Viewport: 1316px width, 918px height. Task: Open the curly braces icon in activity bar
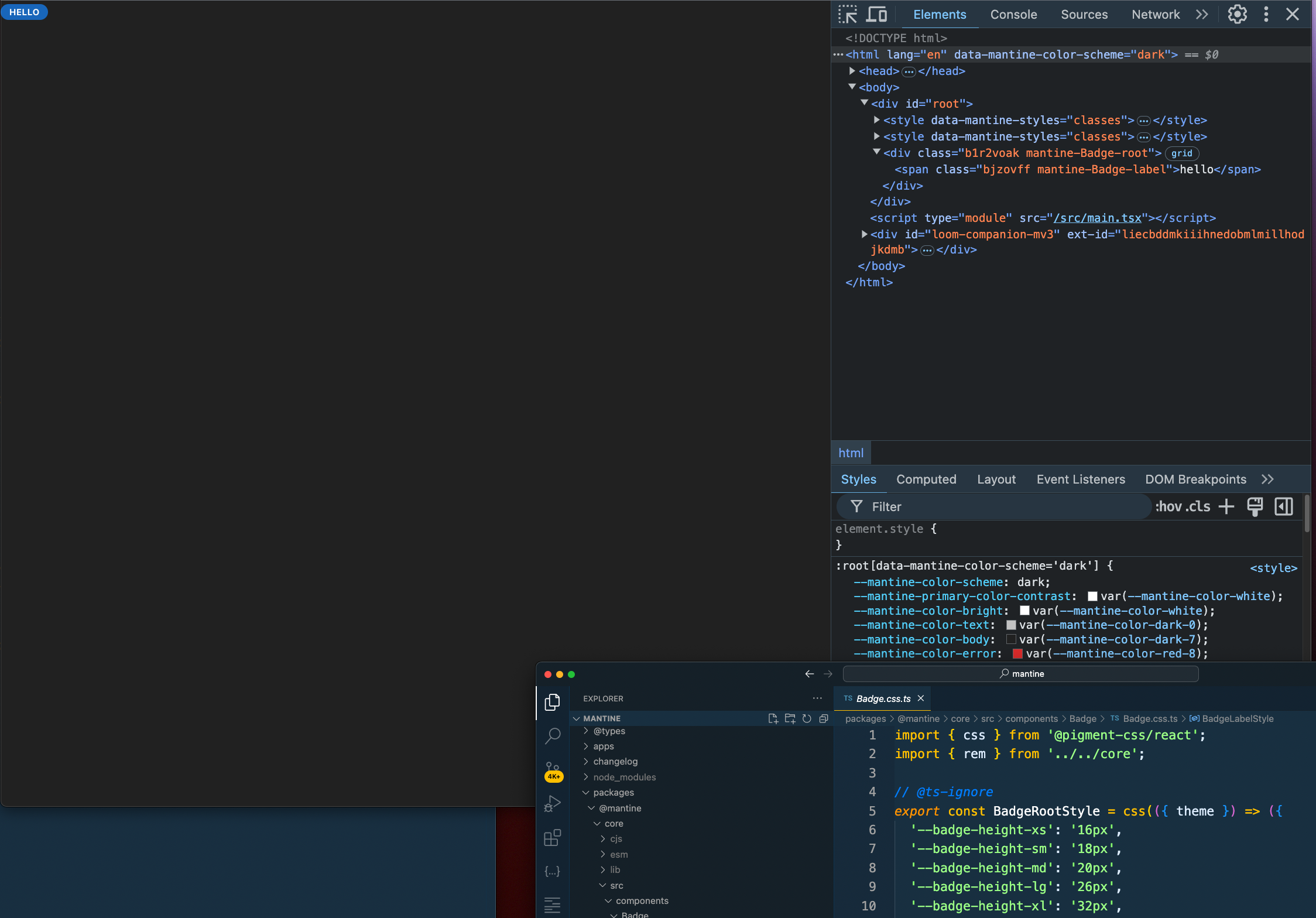tap(552, 871)
